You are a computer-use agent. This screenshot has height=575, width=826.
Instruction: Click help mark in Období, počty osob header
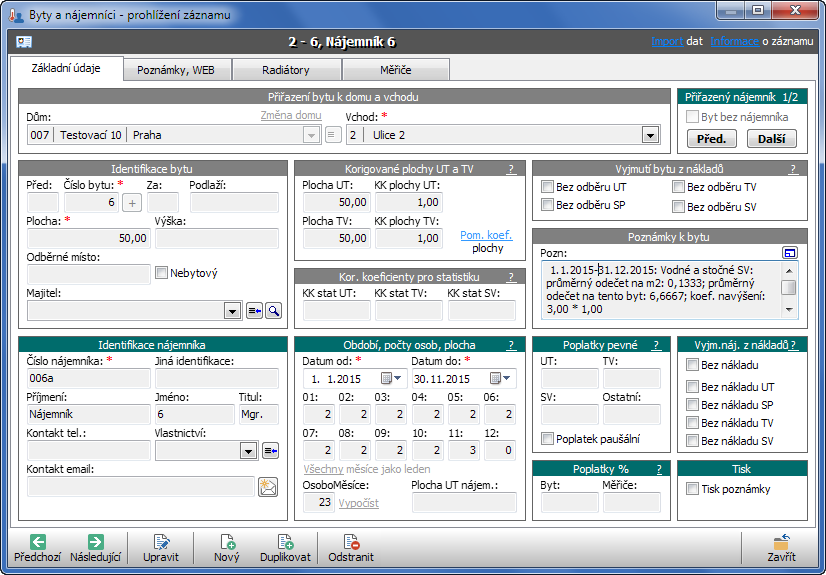pyautogui.click(x=511, y=345)
